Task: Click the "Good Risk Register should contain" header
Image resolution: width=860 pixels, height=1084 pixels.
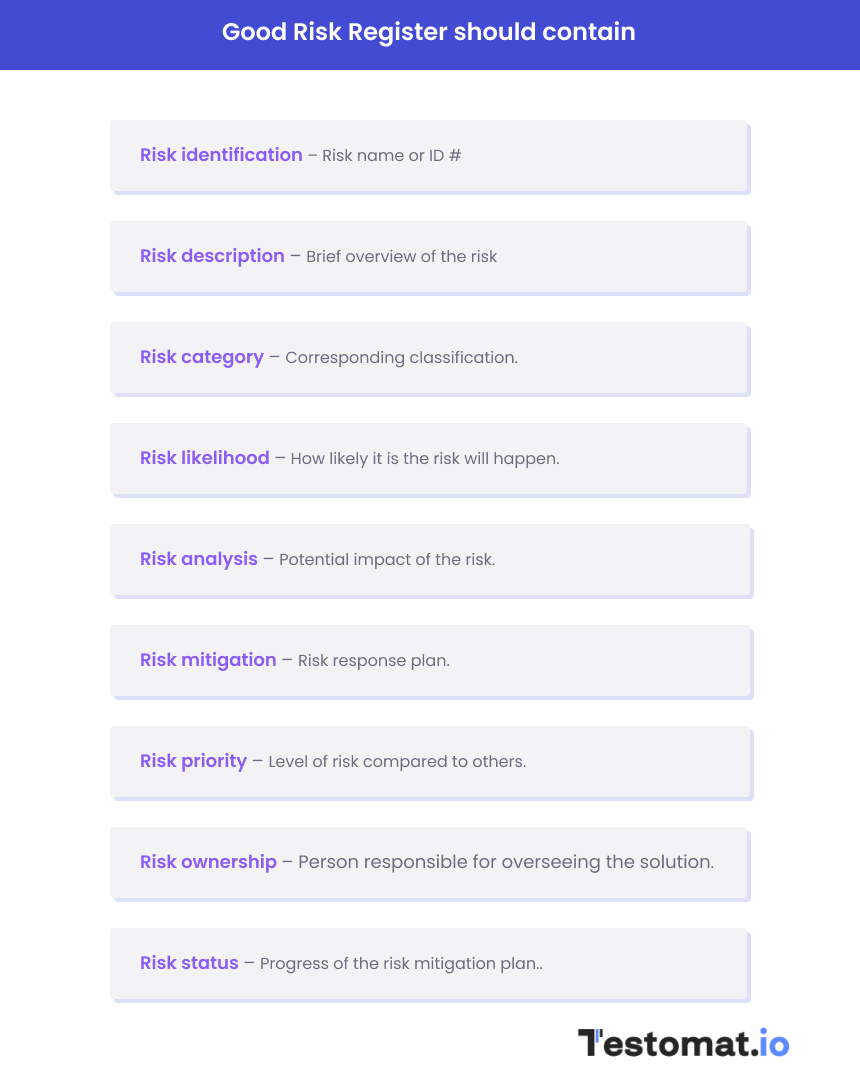Action: pos(429,32)
